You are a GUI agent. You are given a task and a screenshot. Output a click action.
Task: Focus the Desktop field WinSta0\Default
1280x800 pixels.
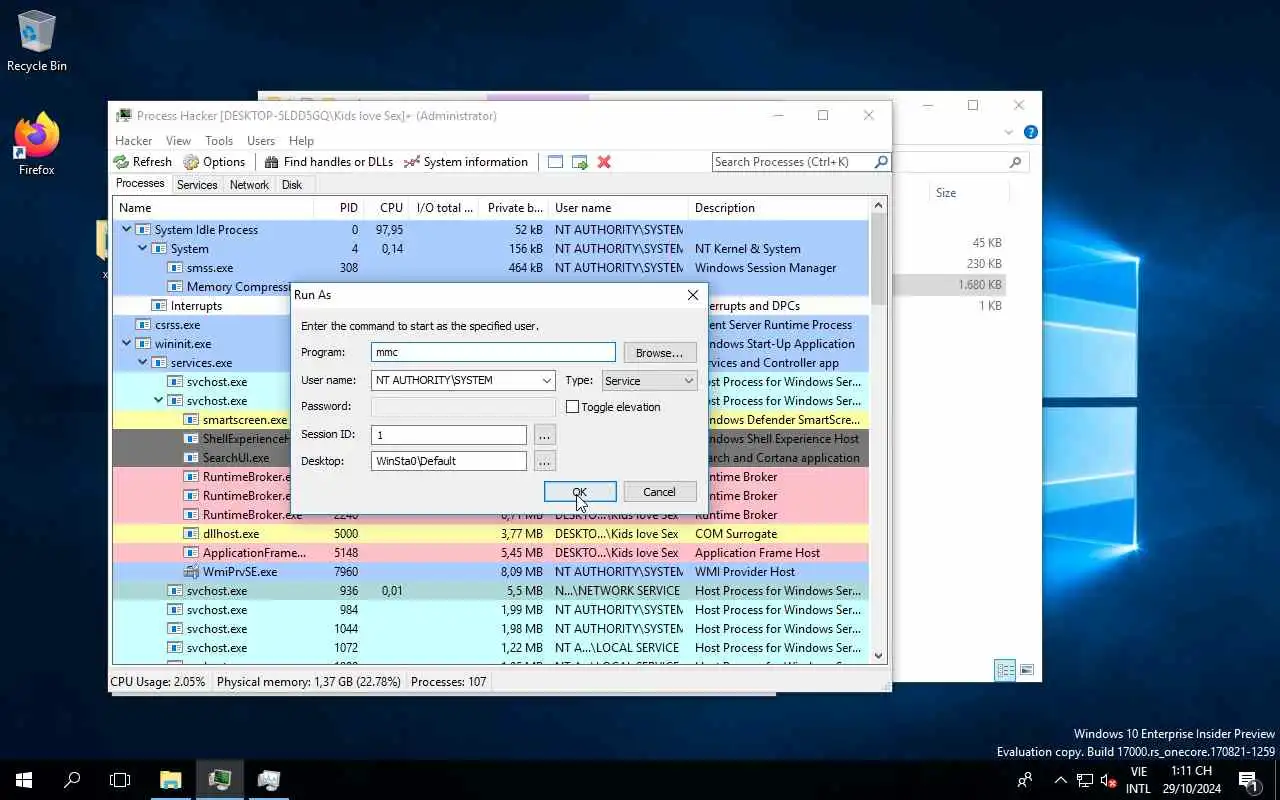click(x=448, y=461)
